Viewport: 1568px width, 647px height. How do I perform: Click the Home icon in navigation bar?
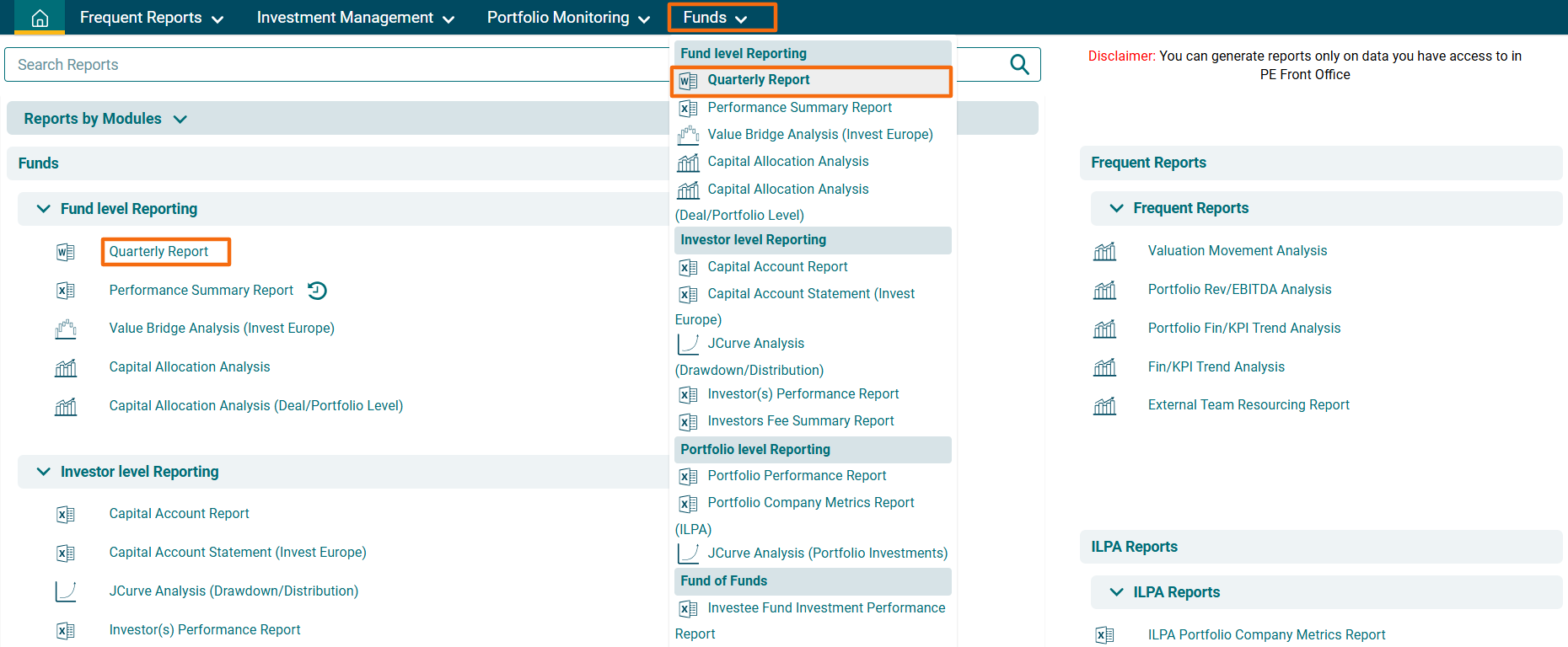tap(40, 18)
